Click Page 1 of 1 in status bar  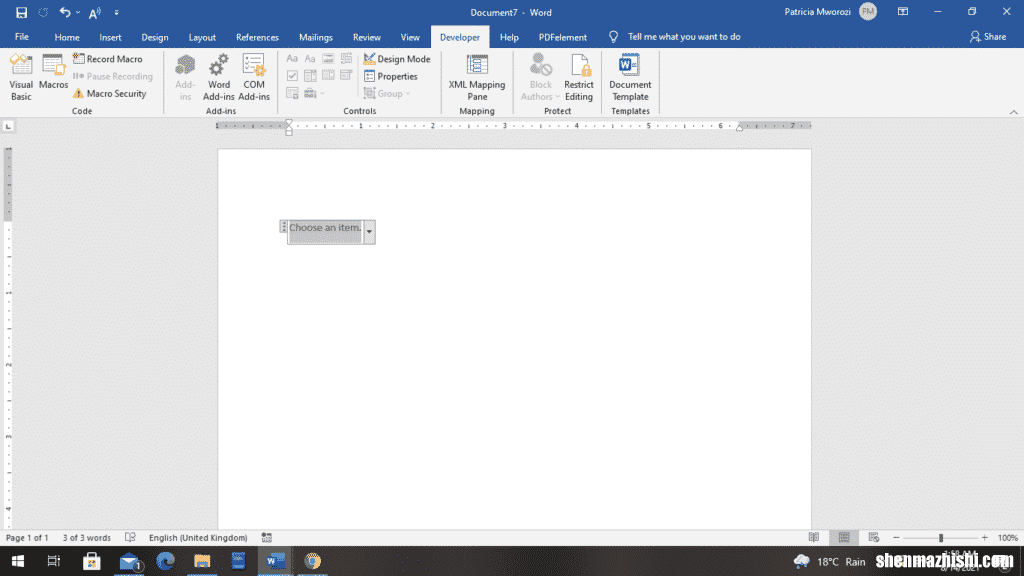pos(27,537)
